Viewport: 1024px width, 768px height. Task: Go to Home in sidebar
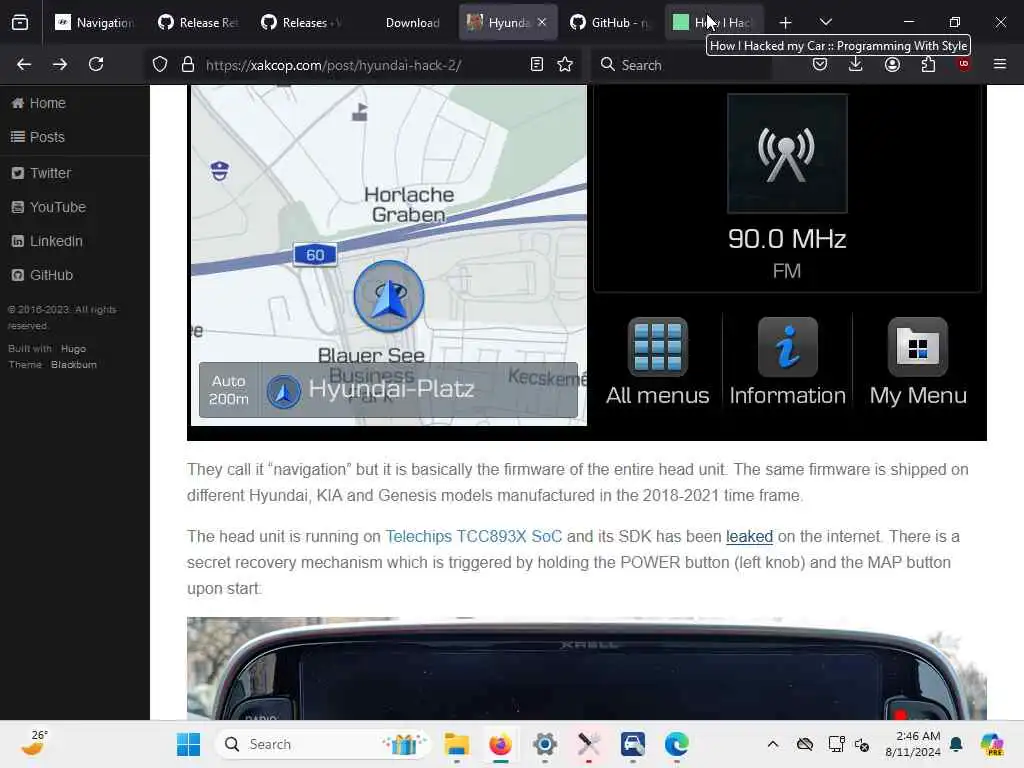pos(39,103)
